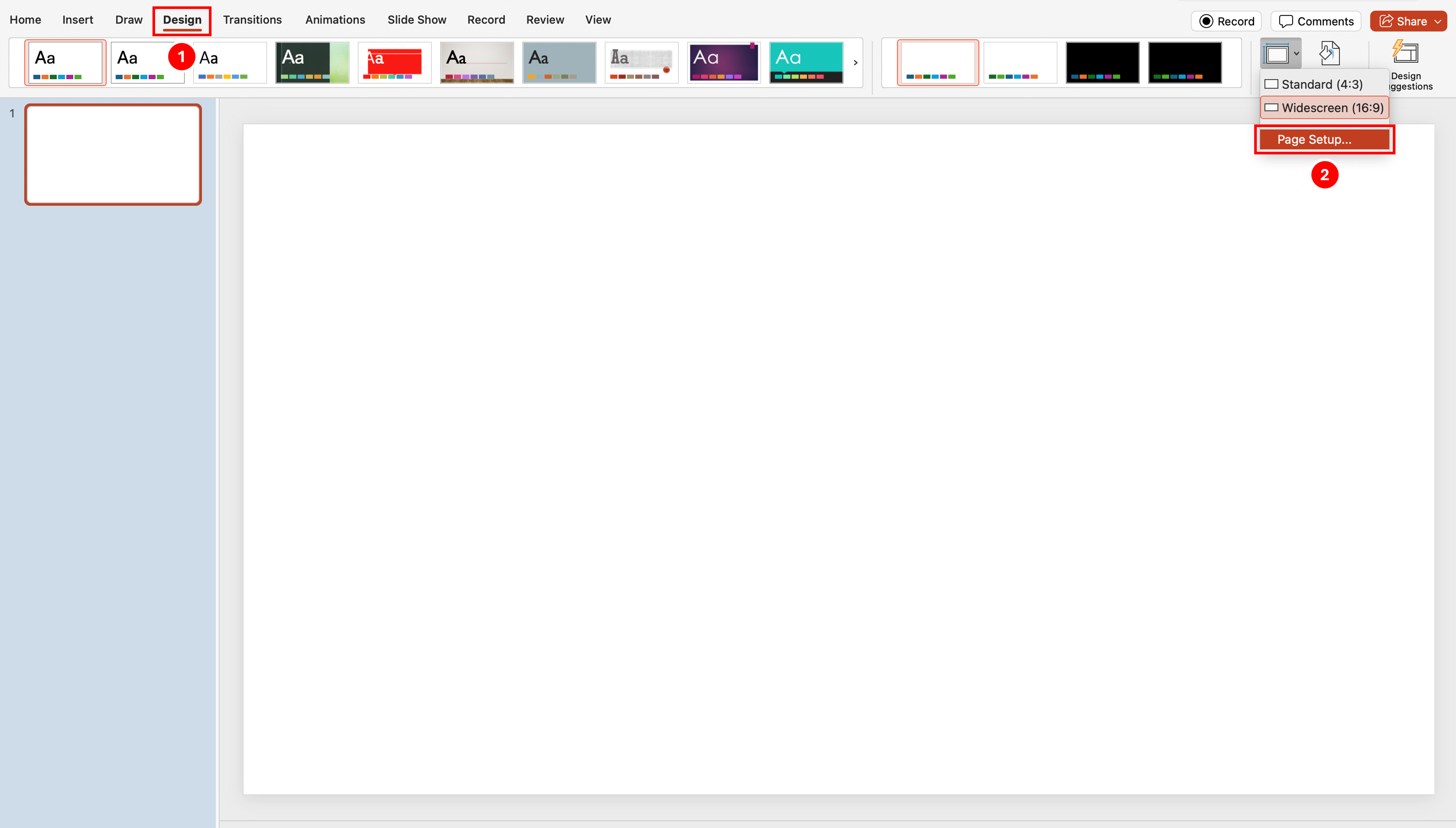Screen dimensions: 1456x828
Task: Open the Slide Size dropdown icon
Action: point(1280,54)
